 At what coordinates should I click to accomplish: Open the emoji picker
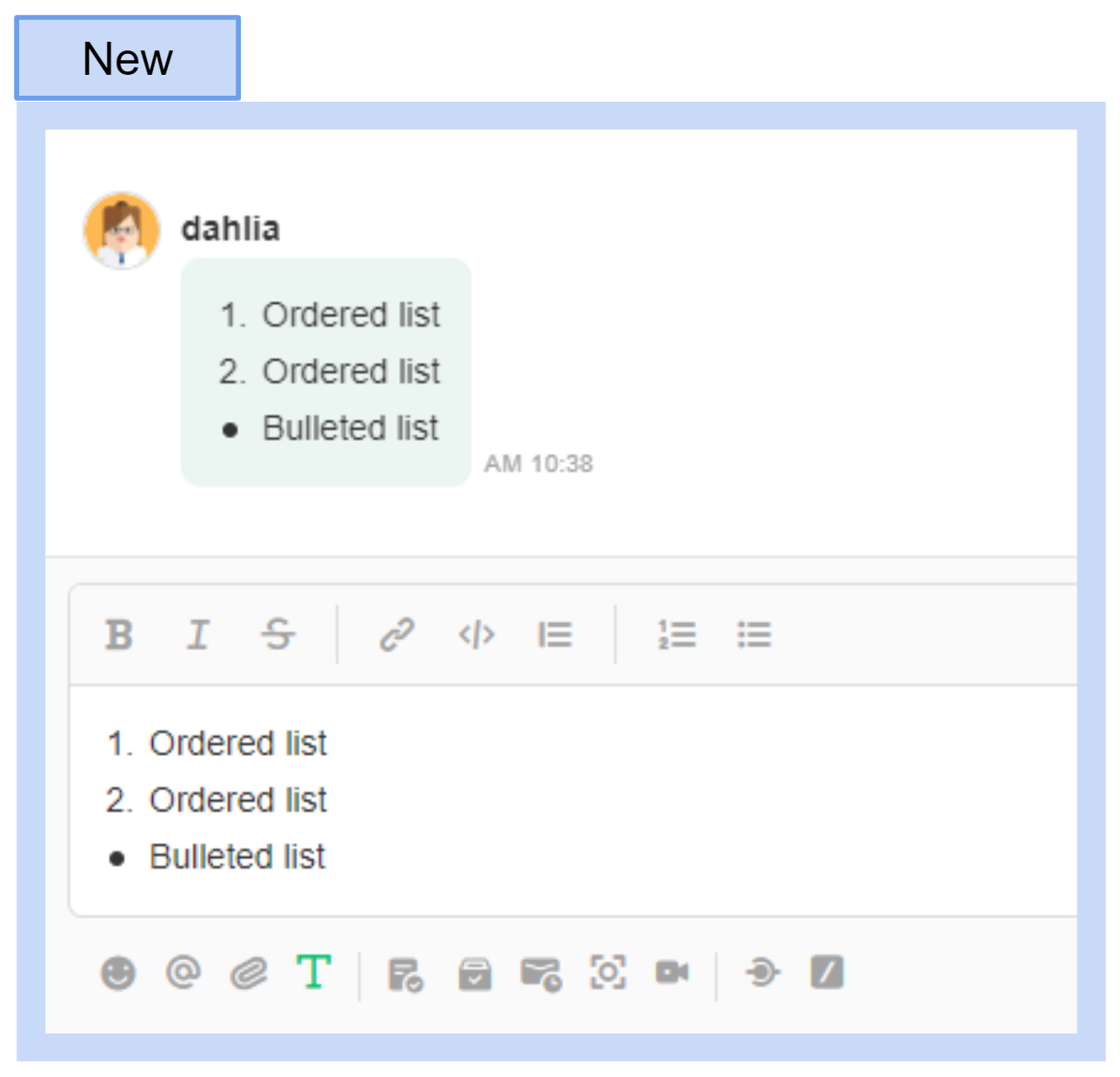(118, 973)
